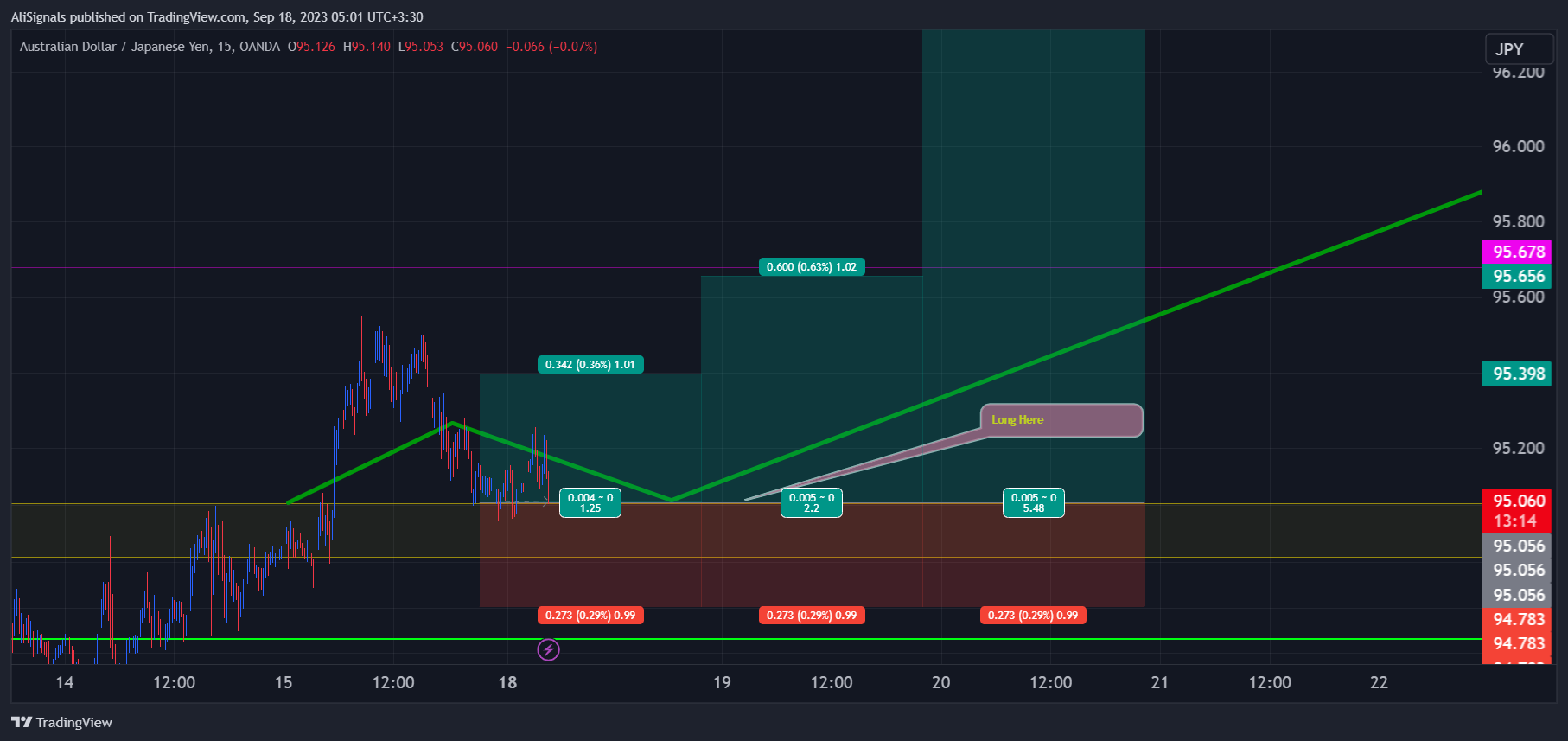Select the 'Long Here' callout annotation
The width and height of the screenshot is (1568, 741).
[1061, 420]
